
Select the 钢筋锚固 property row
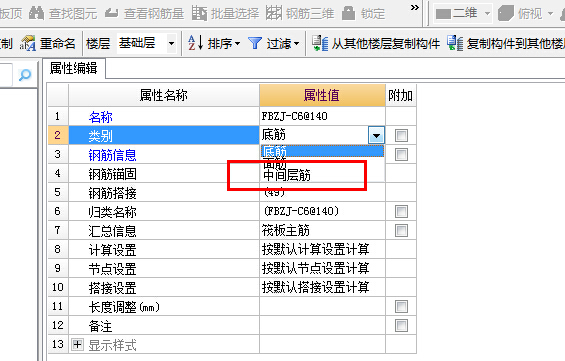point(164,174)
